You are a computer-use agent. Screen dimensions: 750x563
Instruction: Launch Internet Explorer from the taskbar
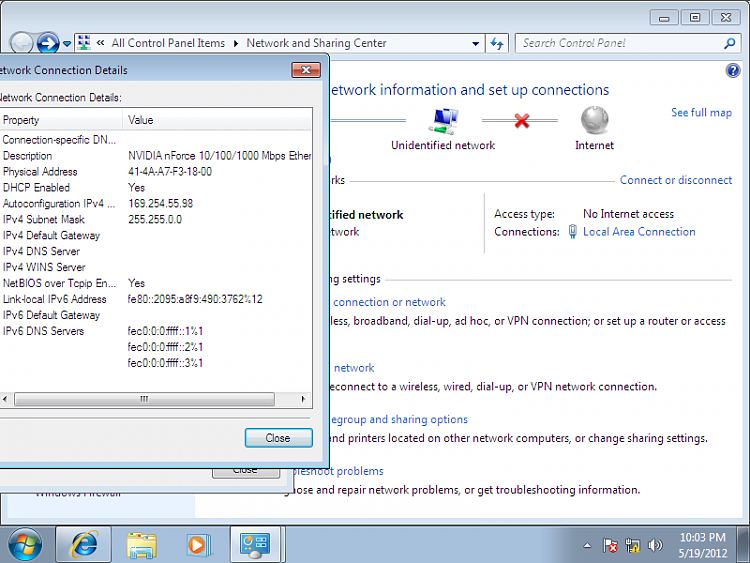coord(84,544)
